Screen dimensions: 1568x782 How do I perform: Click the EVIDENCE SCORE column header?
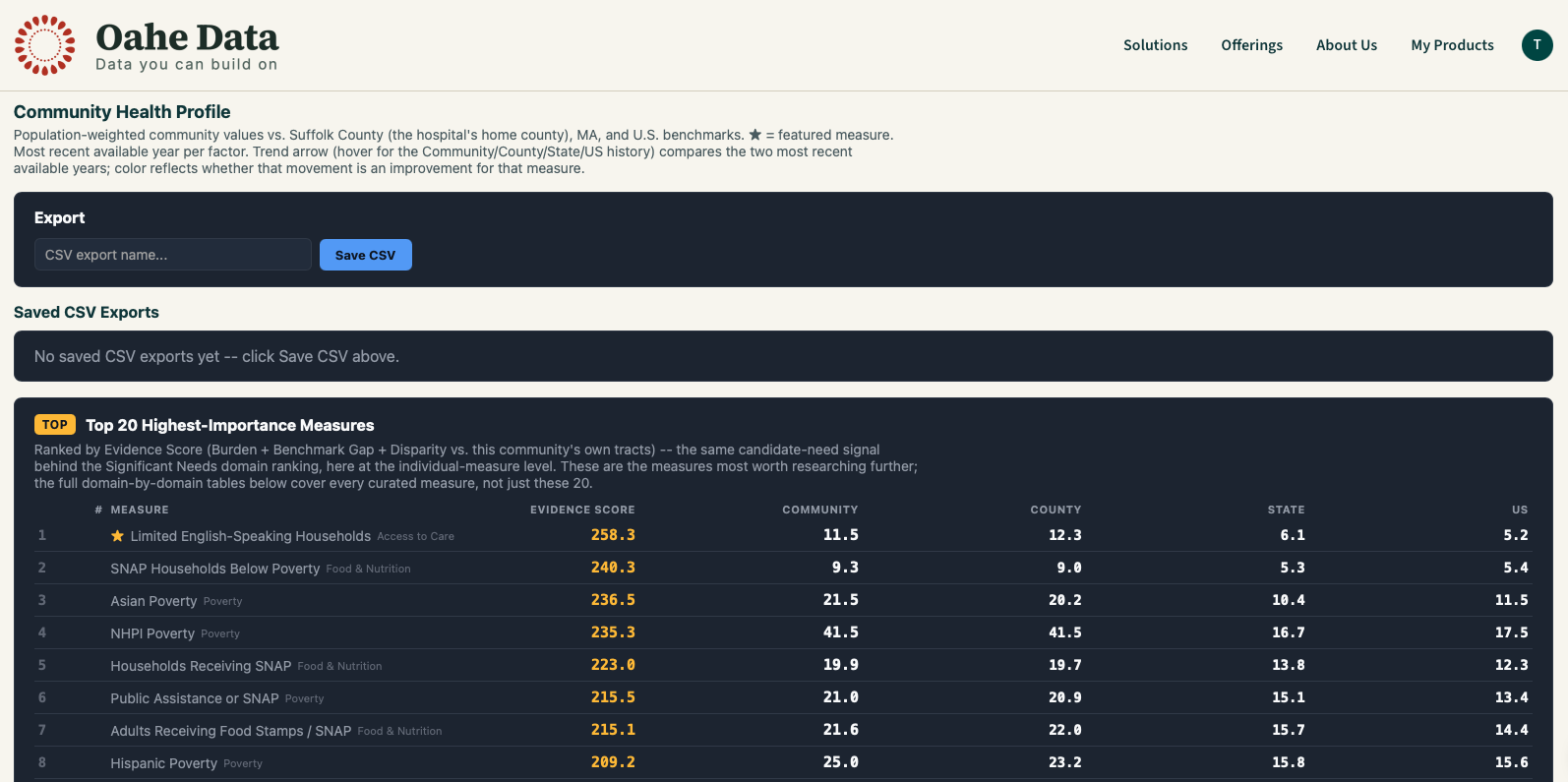coord(582,510)
